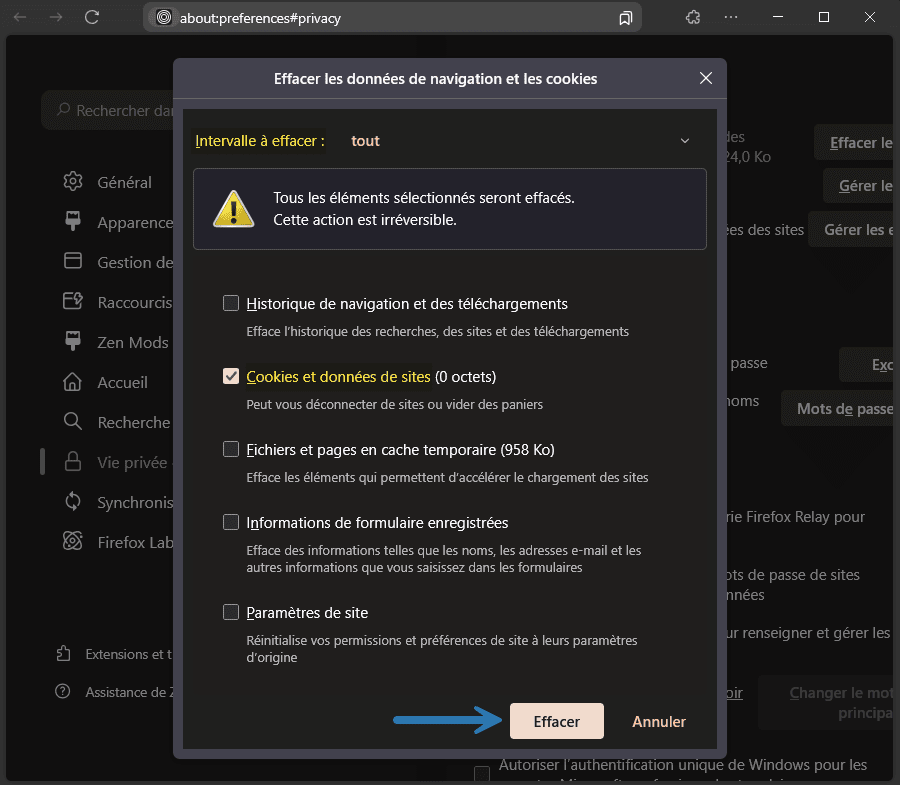This screenshot has width=900, height=785.
Task: Click the Apparence paintbrush icon
Action: [73, 221]
